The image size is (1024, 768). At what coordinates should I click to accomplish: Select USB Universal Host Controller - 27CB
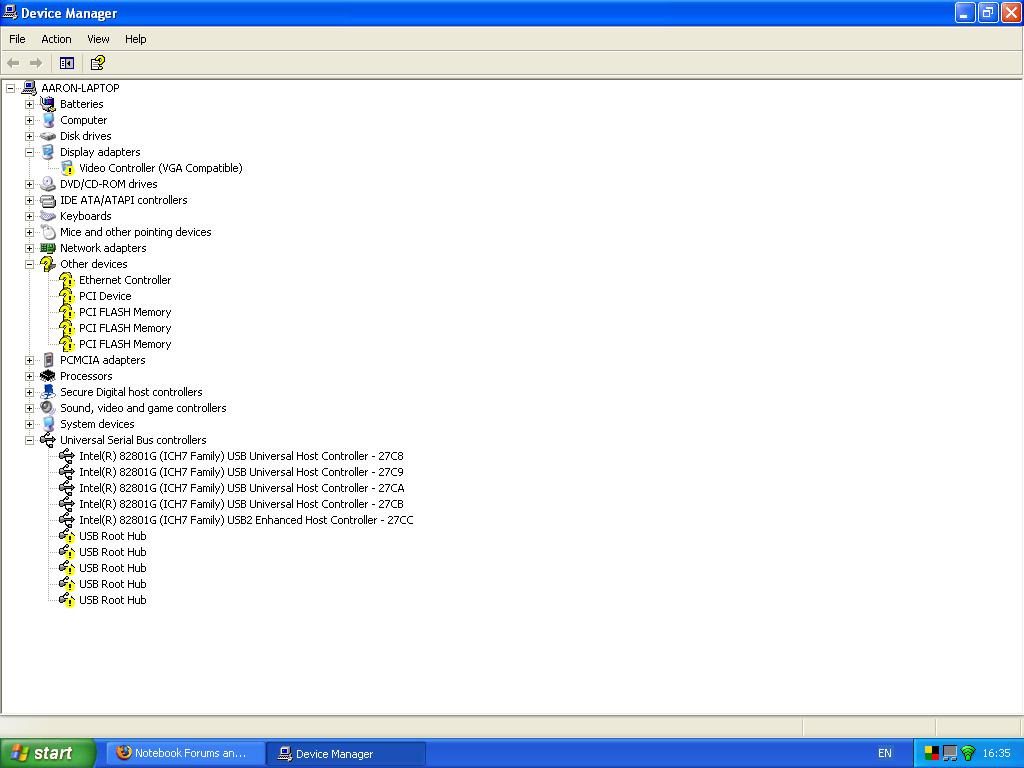point(241,504)
